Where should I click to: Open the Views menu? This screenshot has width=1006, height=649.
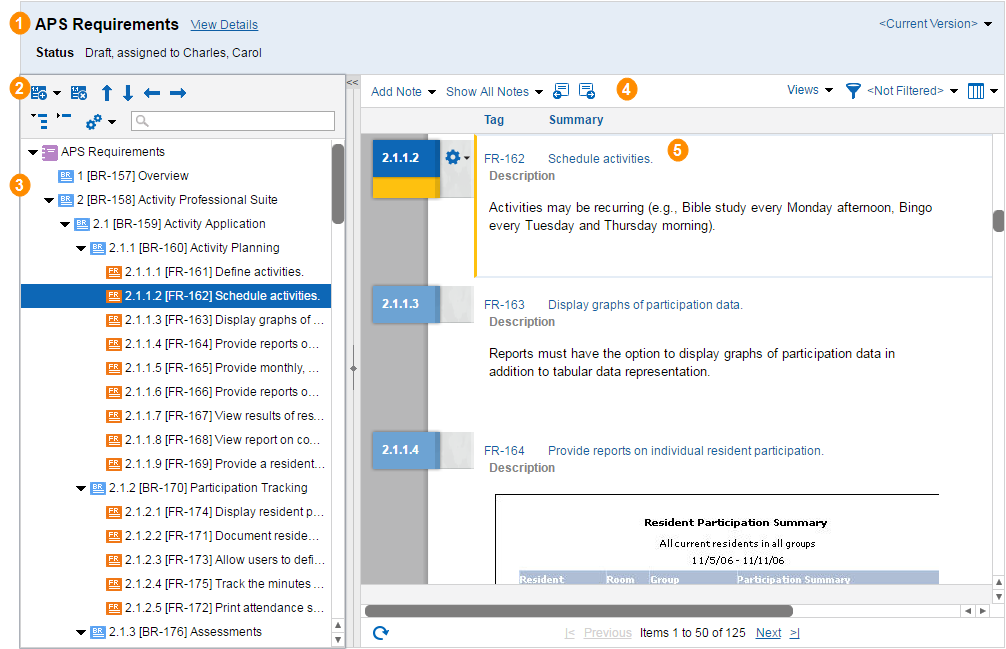(x=809, y=90)
